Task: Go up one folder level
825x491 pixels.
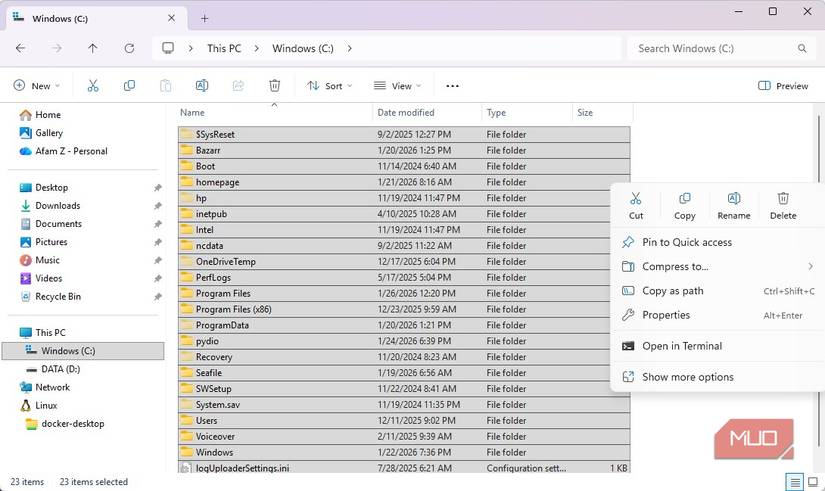Action: (x=93, y=48)
